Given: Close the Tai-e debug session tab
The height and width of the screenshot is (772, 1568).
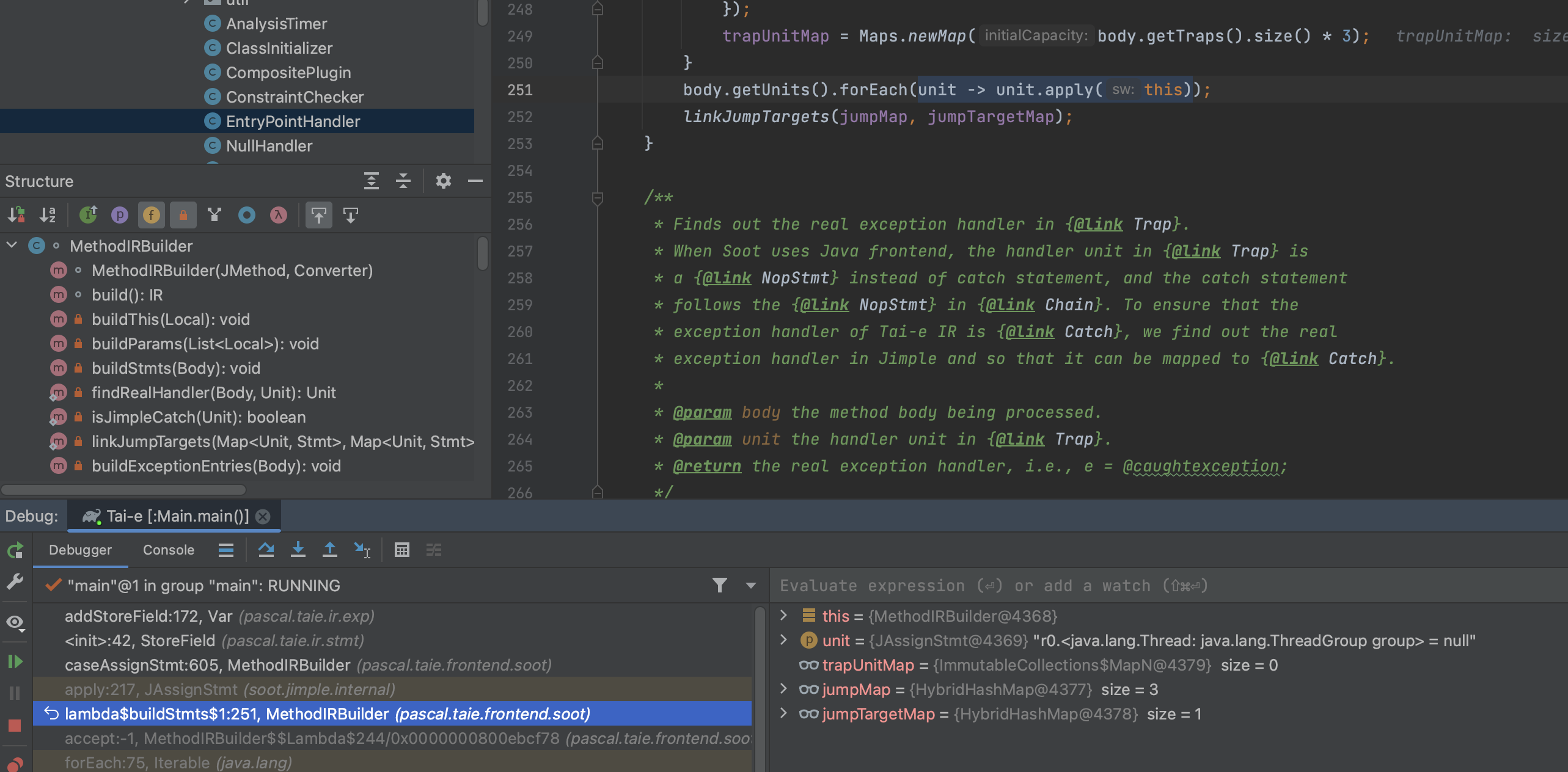Looking at the screenshot, I should 263,517.
